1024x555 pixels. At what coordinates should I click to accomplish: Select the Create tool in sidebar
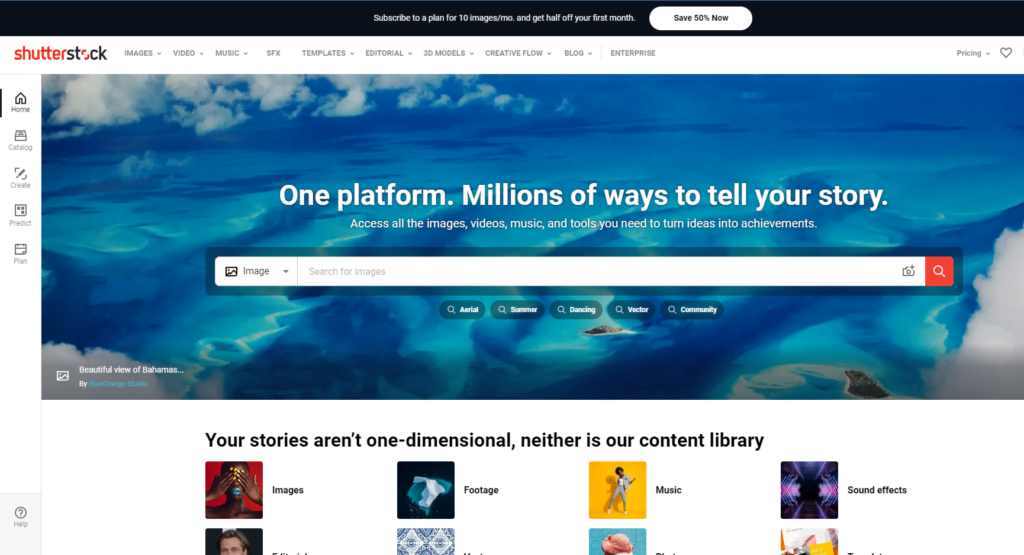coord(20,178)
